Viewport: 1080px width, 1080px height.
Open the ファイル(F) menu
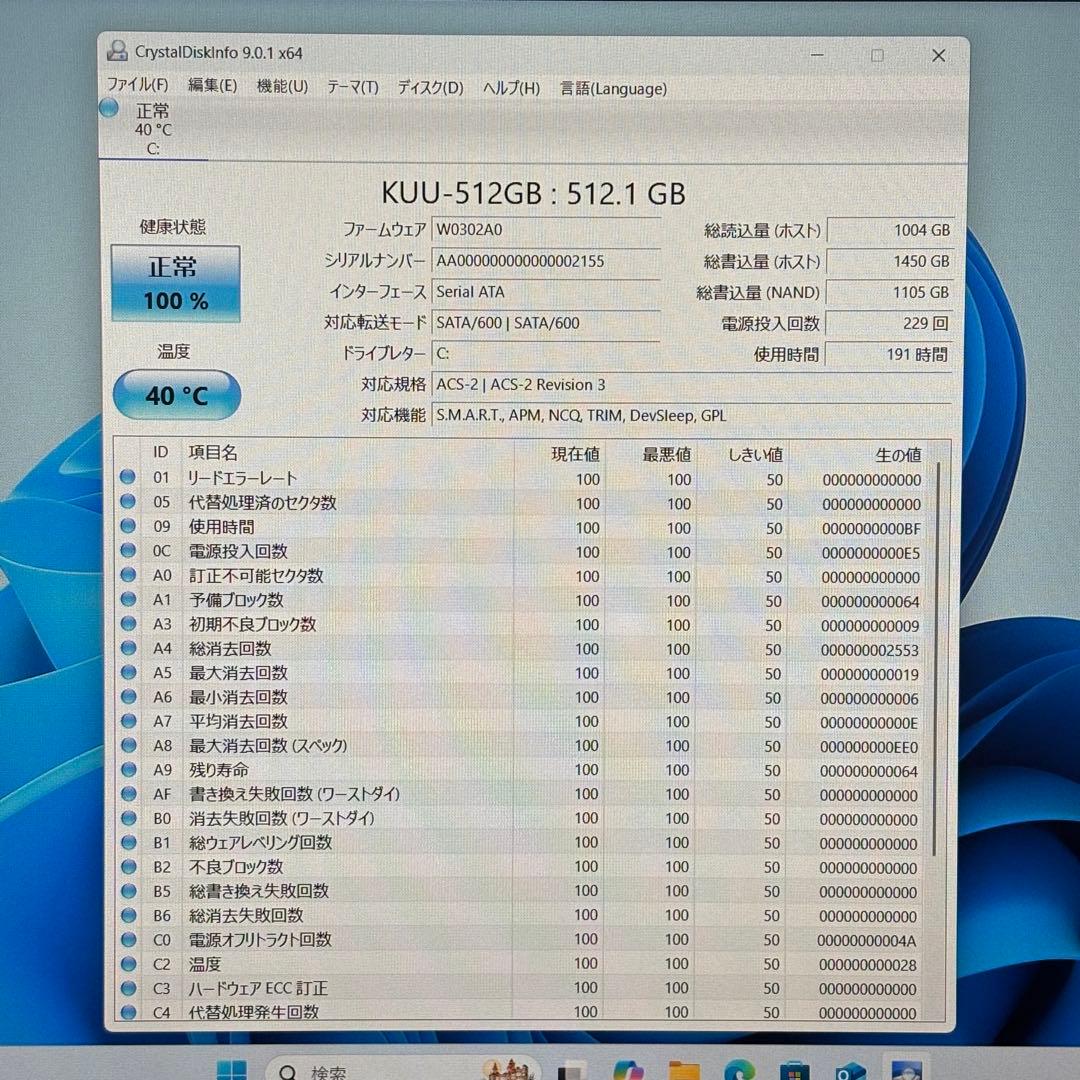pyautogui.click(x=138, y=88)
